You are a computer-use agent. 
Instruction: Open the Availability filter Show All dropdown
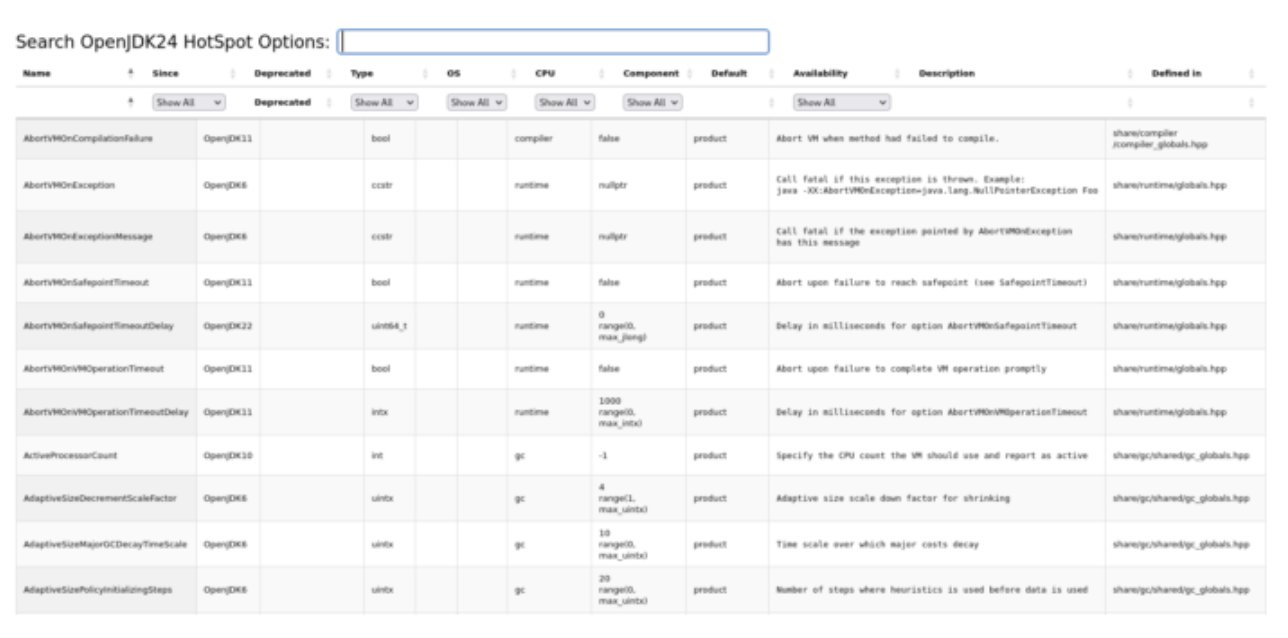click(841, 102)
